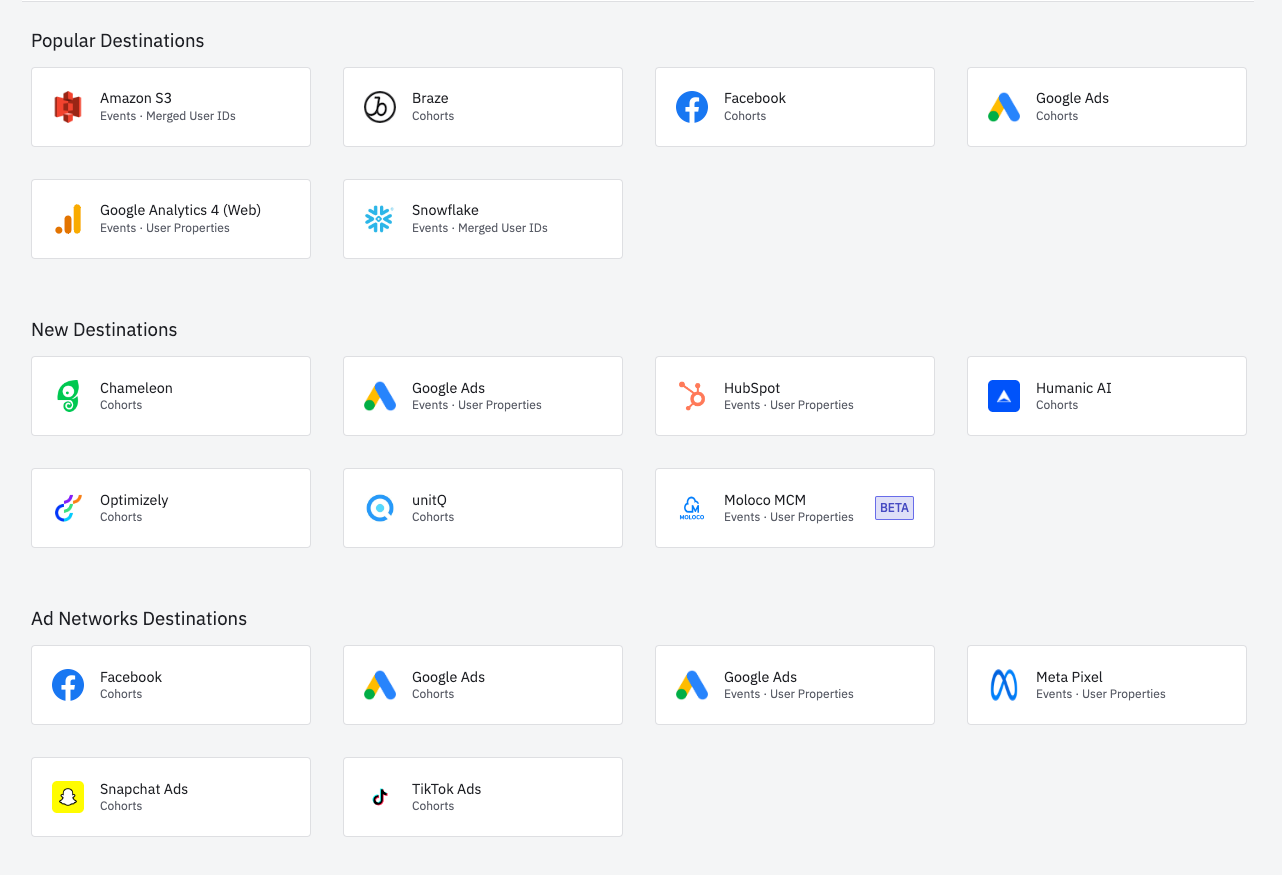Click the Meta Pixel infinity icon
Screen dimensions: 1282x875
click(1004, 685)
